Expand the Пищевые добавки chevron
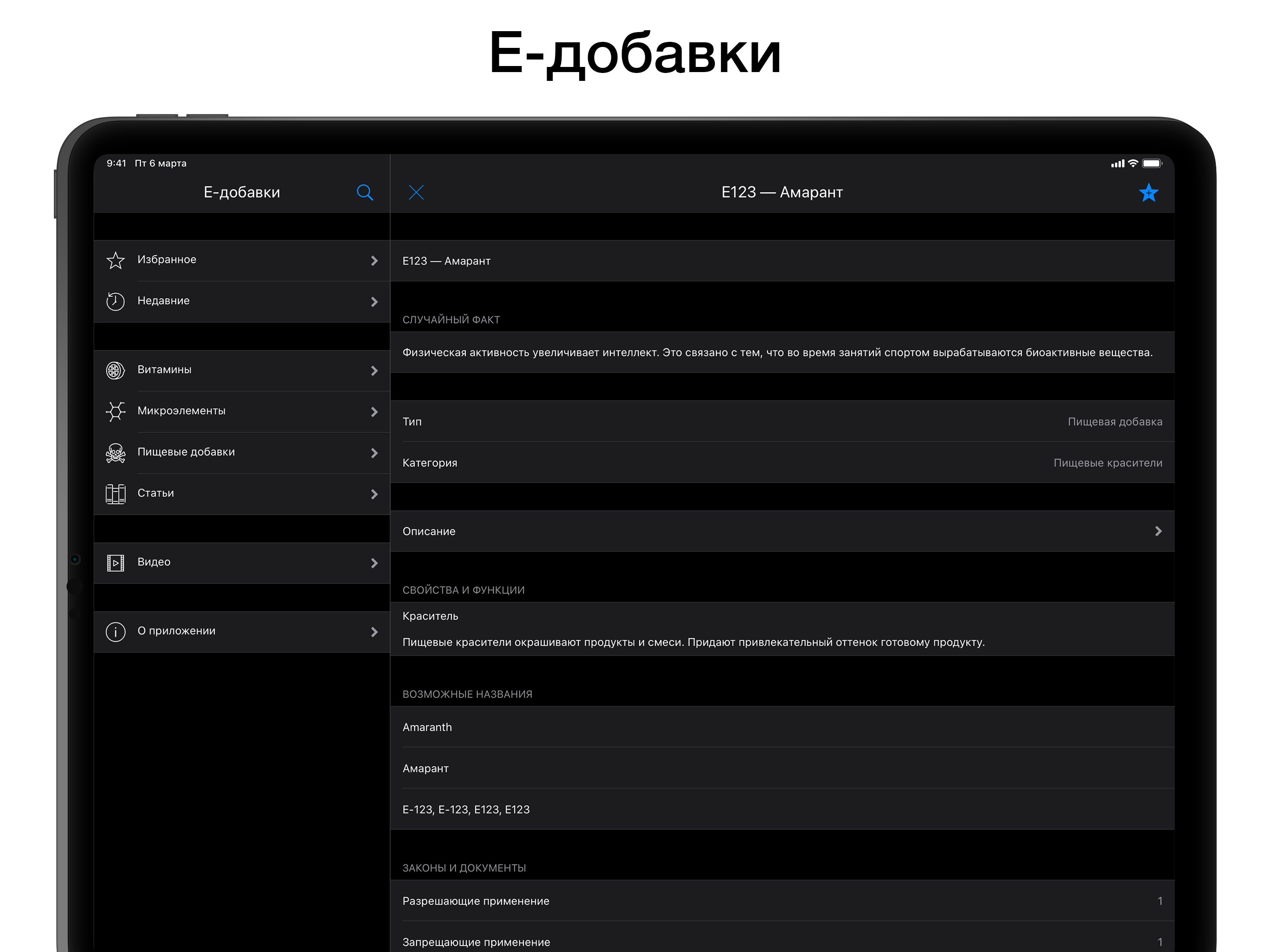 coord(374,453)
